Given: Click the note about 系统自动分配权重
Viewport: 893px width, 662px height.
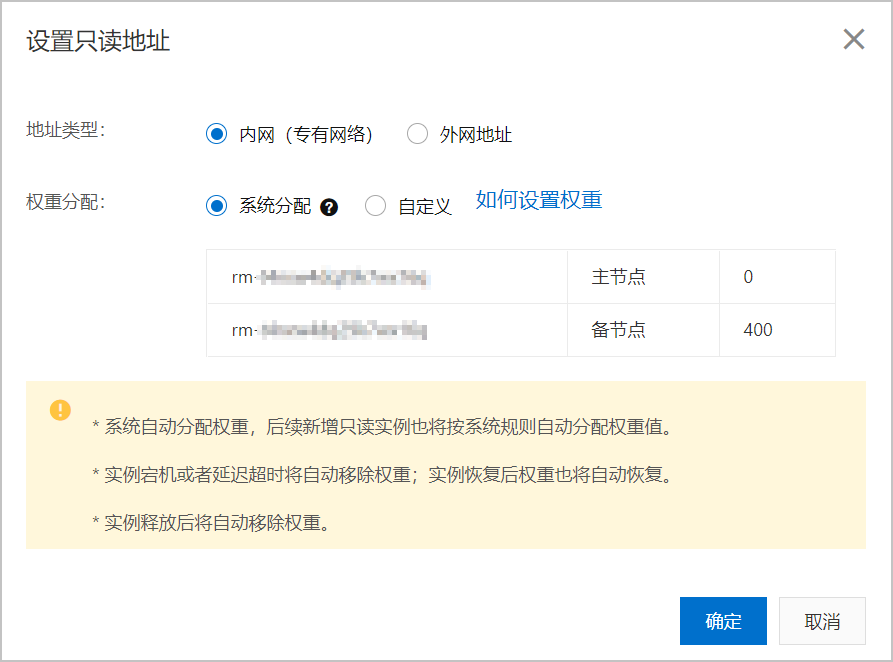Looking at the screenshot, I should click(383, 427).
